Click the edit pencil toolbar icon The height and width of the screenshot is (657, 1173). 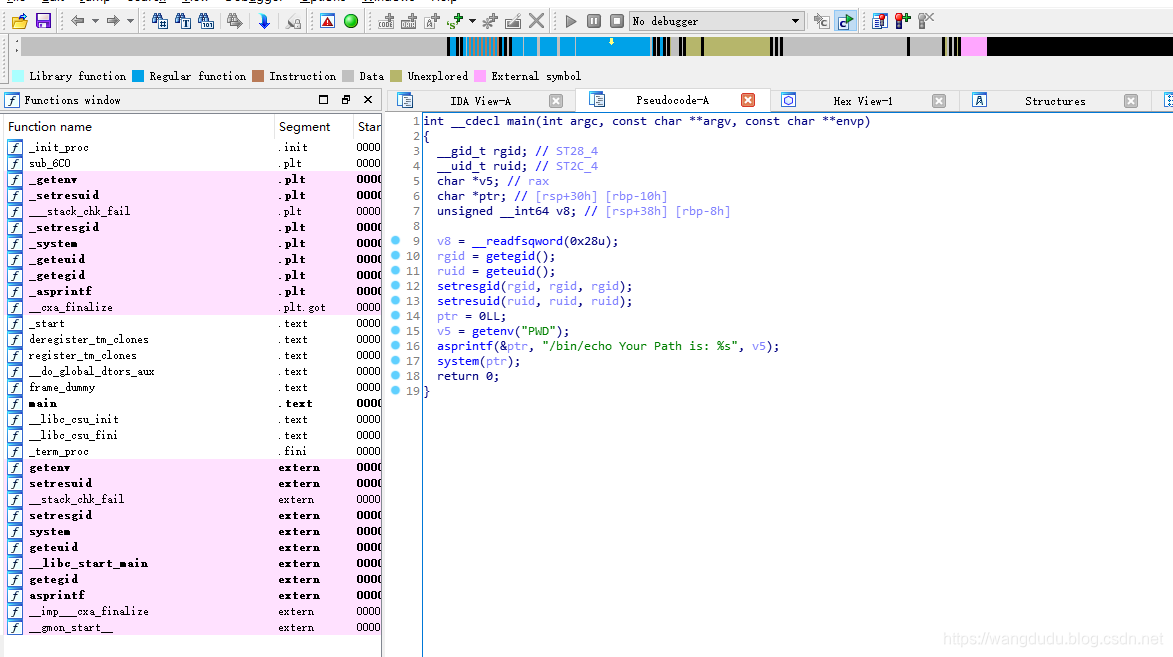tap(513, 21)
